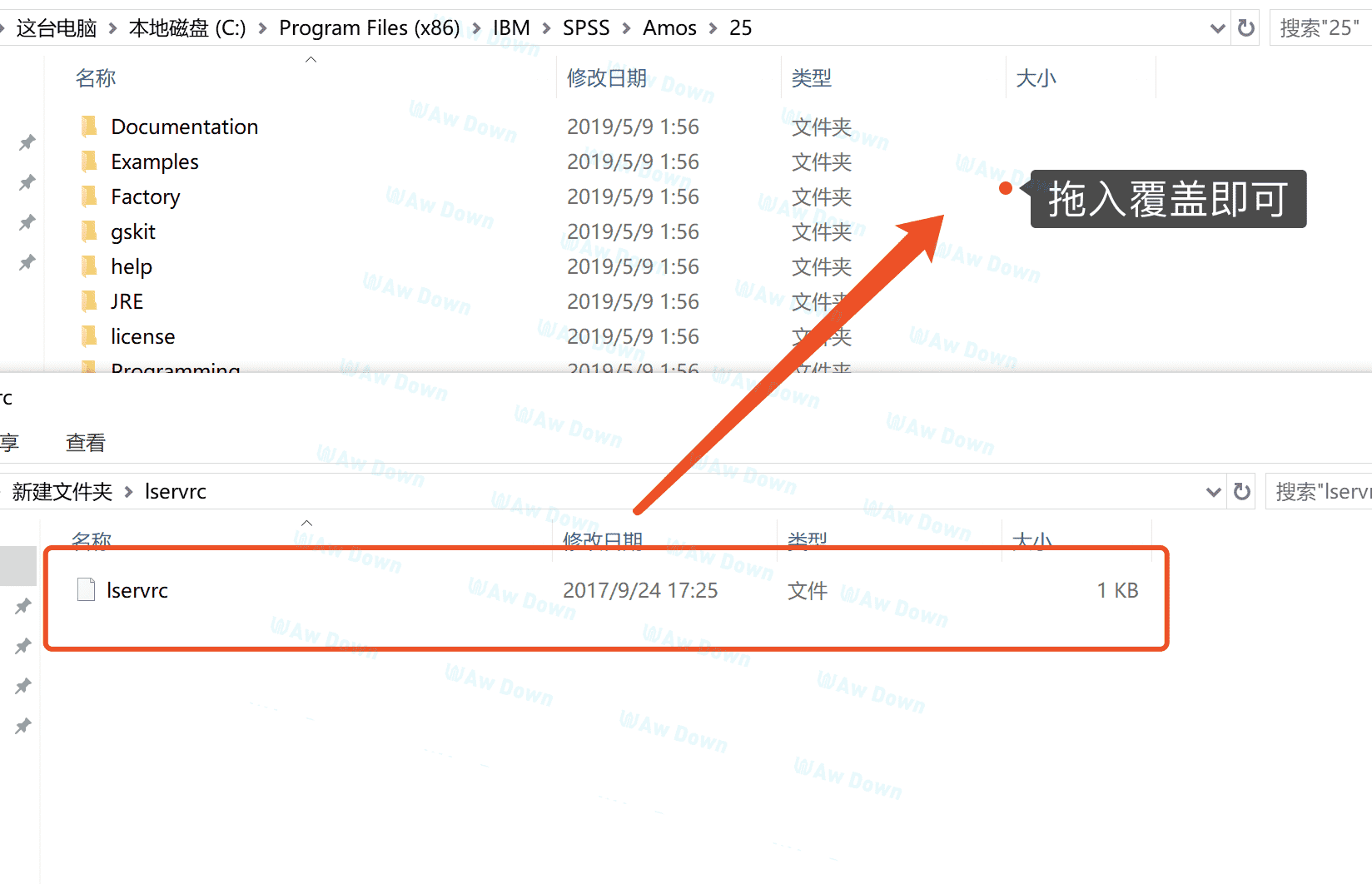Refresh the lservrc folder view
The height and width of the screenshot is (884, 1372).
tap(1241, 492)
